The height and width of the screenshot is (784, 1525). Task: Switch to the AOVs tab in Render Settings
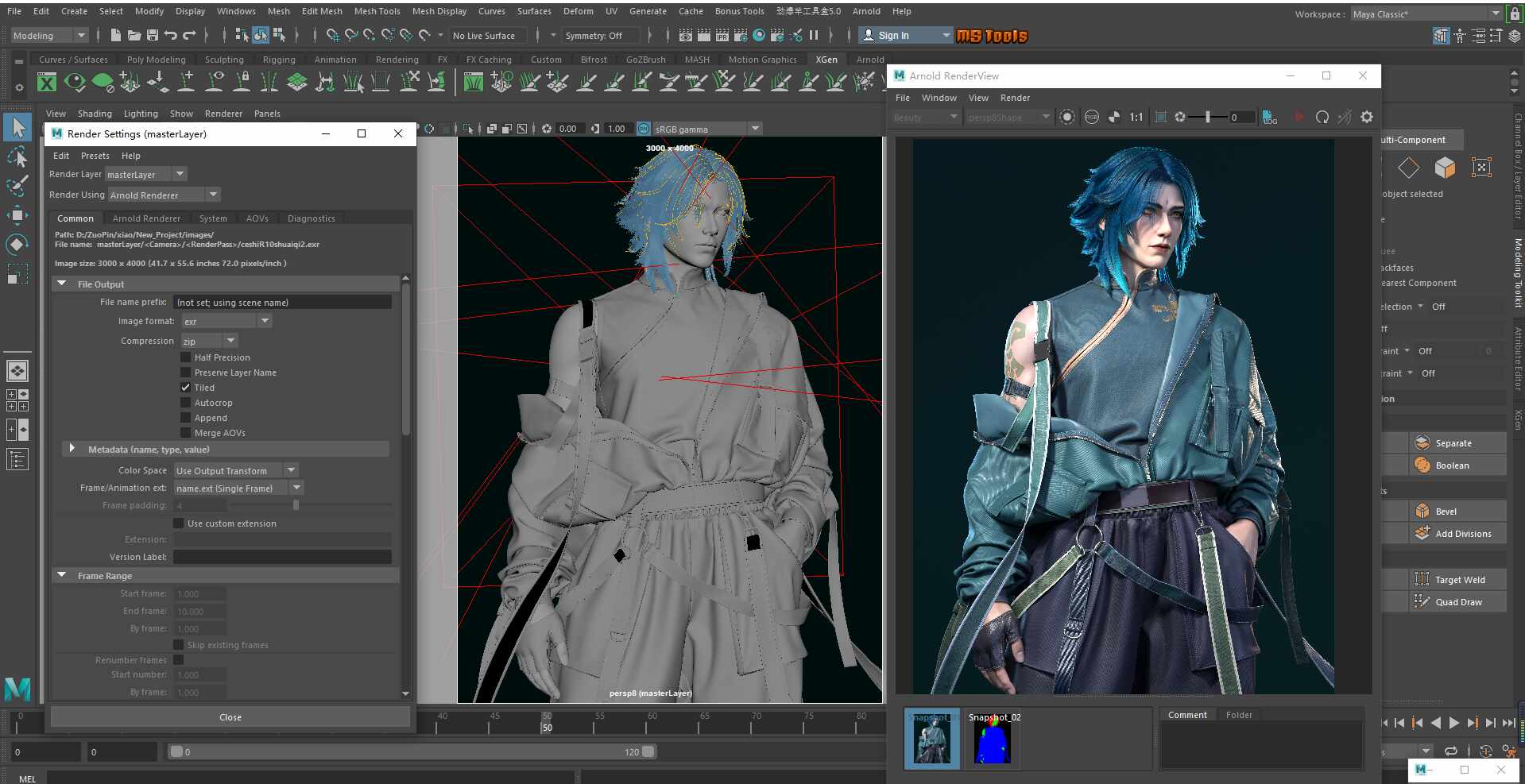point(257,218)
